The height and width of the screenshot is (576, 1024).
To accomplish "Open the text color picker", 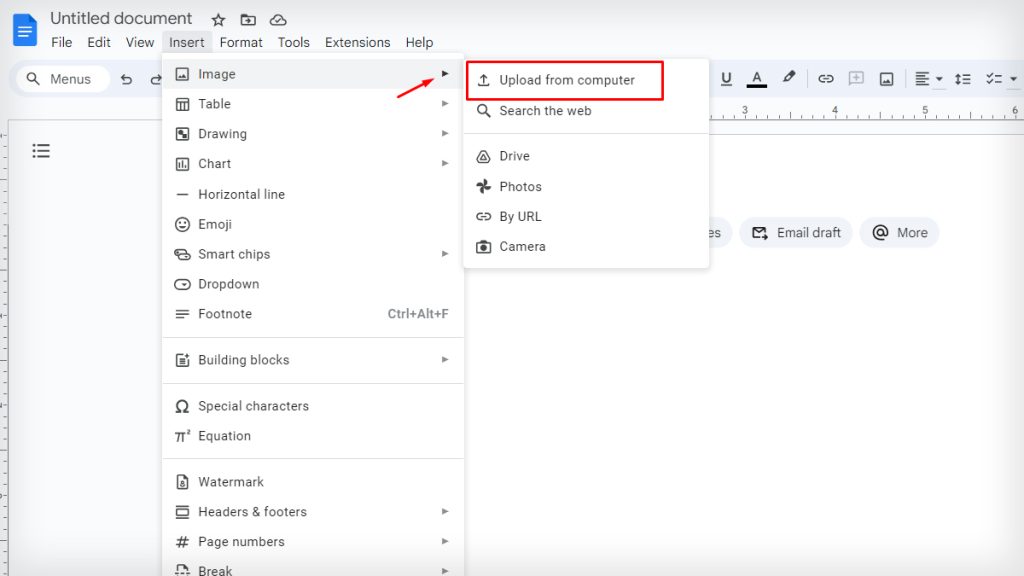I will click(757, 78).
